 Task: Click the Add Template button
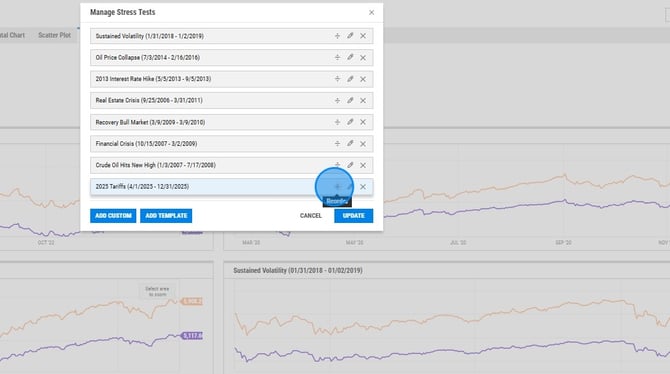pyautogui.click(x=166, y=216)
